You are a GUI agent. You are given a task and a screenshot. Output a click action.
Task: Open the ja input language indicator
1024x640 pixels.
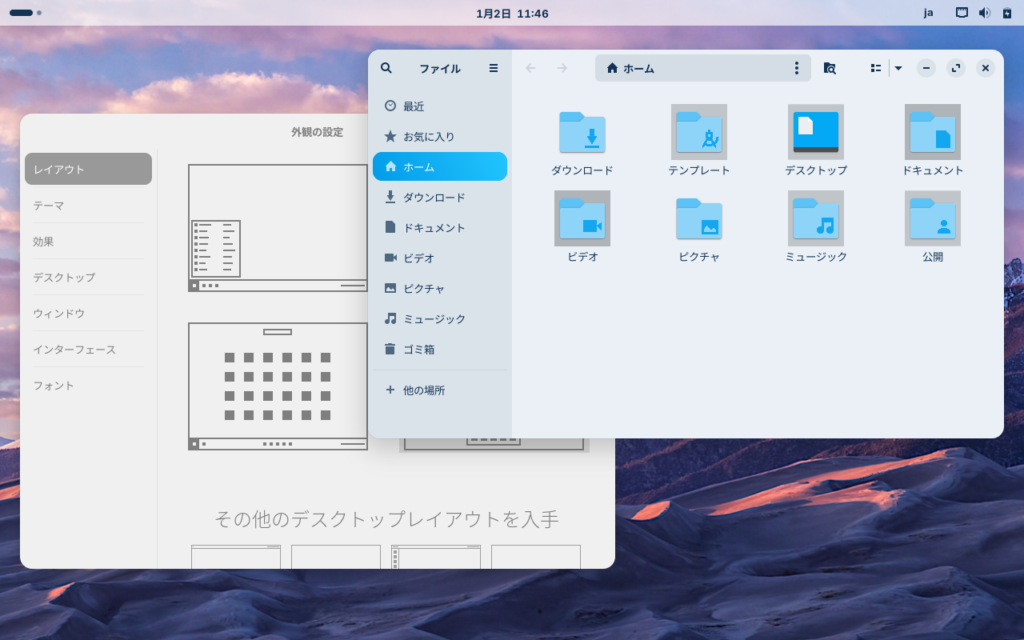point(928,13)
